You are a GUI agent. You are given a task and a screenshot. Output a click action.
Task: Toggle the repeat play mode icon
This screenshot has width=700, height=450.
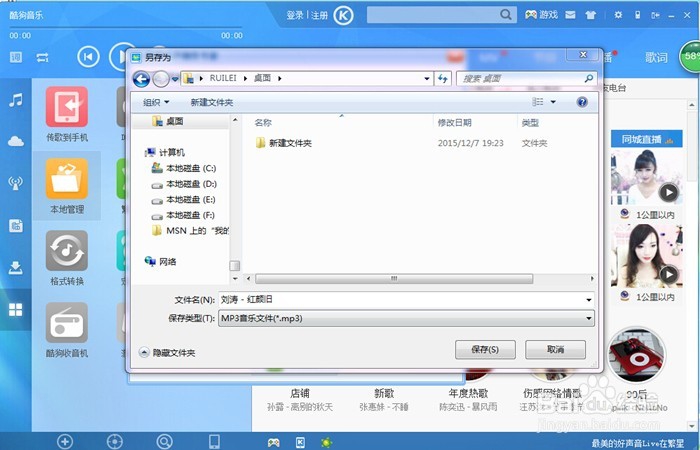click(x=42, y=58)
